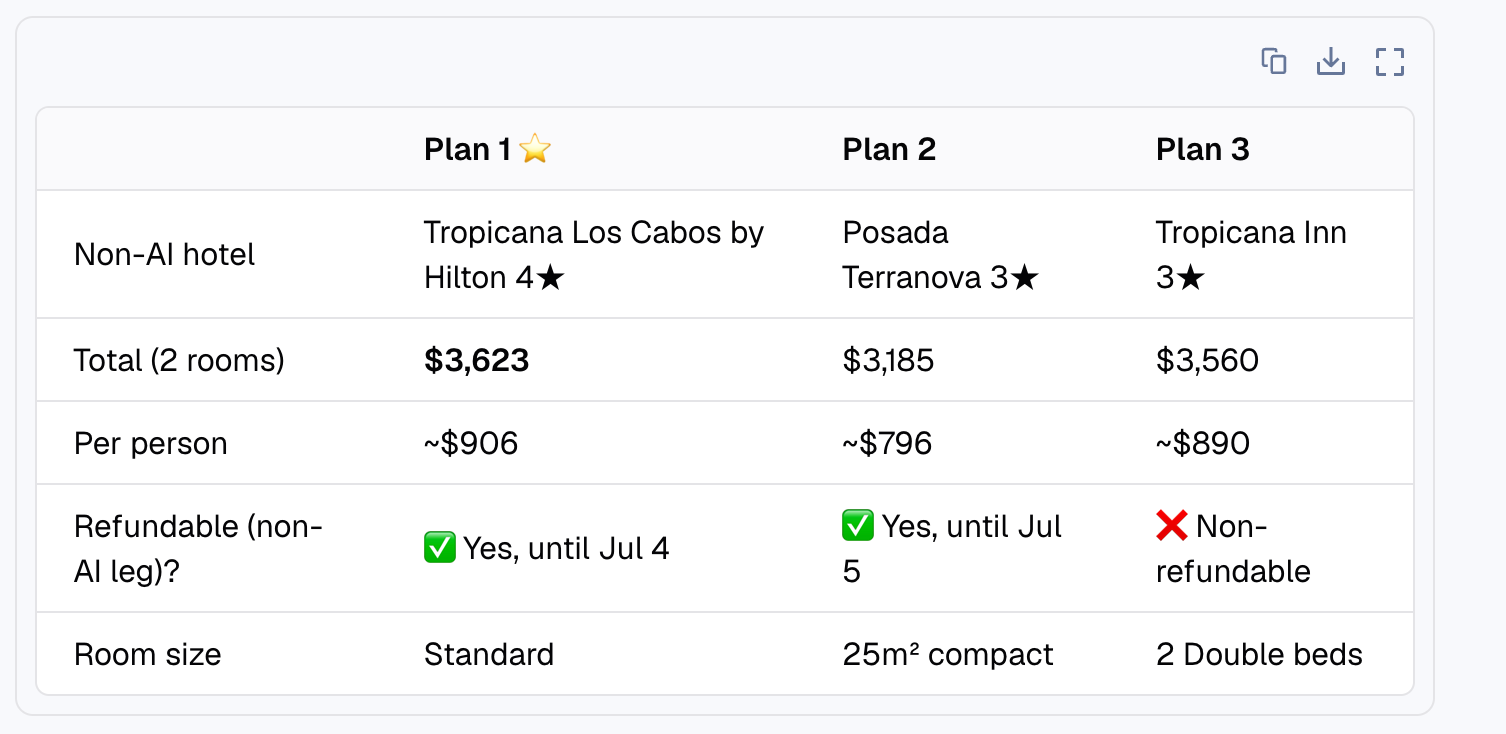Click the Posada Terranova hotel cell
1506x734 pixels.
pos(941,254)
